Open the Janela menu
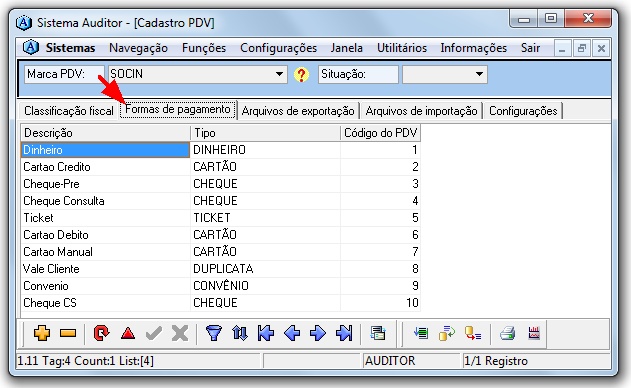Screen dimensions: 631x388 tap(346, 48)
